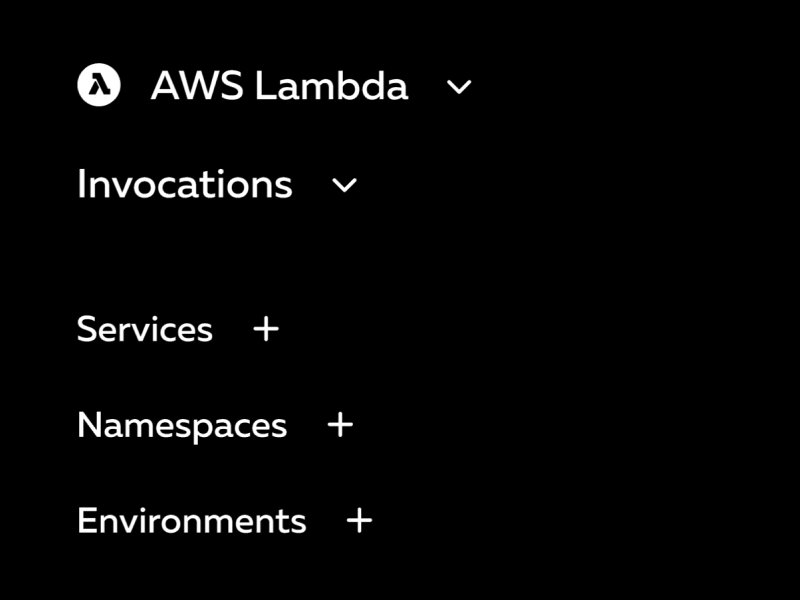The width and height of the screenshot is (800, 600).
Task: Select the Invocations menu item
Action: click(185, 184)
